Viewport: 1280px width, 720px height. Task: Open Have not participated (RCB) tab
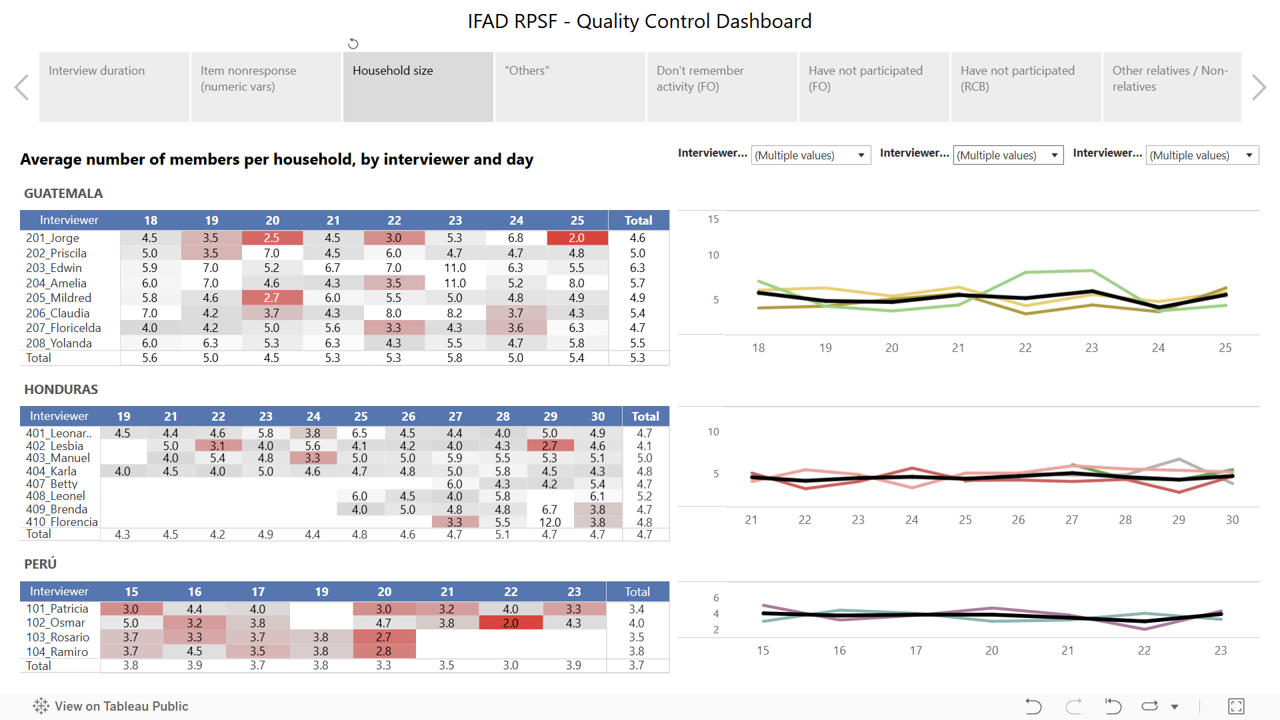[1026, 87]
